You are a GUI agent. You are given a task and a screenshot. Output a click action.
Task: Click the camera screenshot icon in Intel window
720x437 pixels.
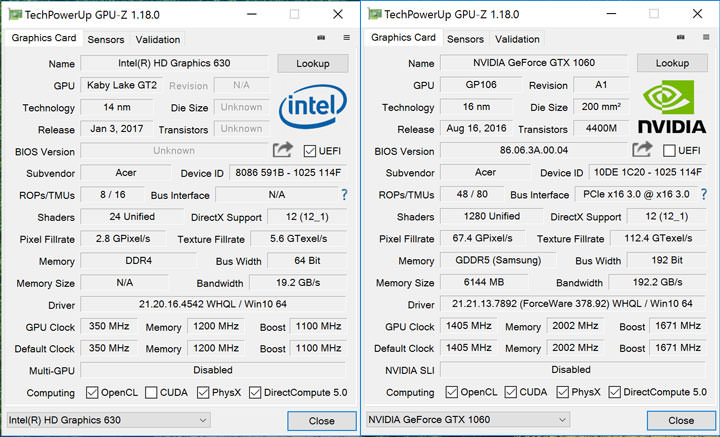[322, 38]
